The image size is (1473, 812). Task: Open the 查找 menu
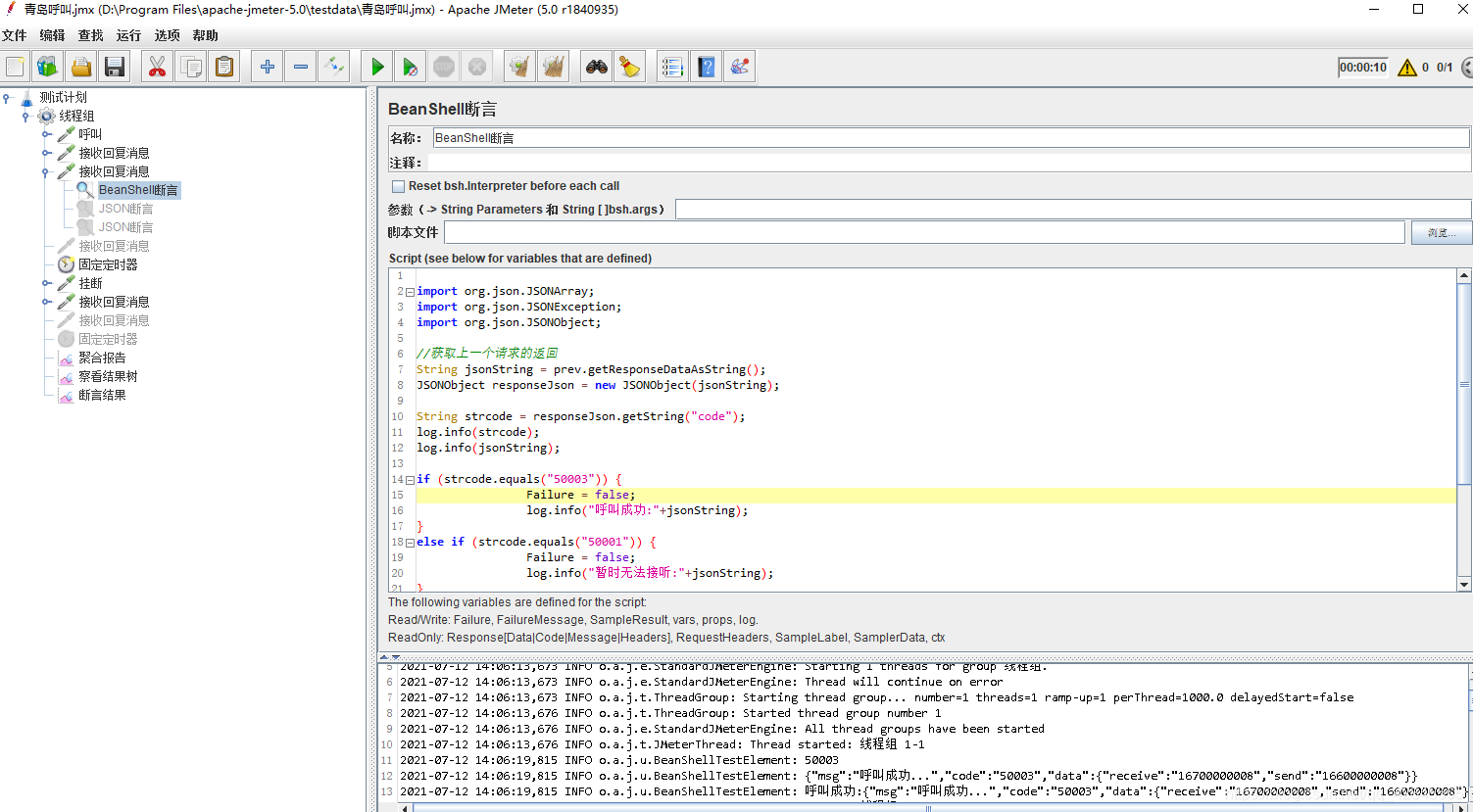(x=90, y=35)
